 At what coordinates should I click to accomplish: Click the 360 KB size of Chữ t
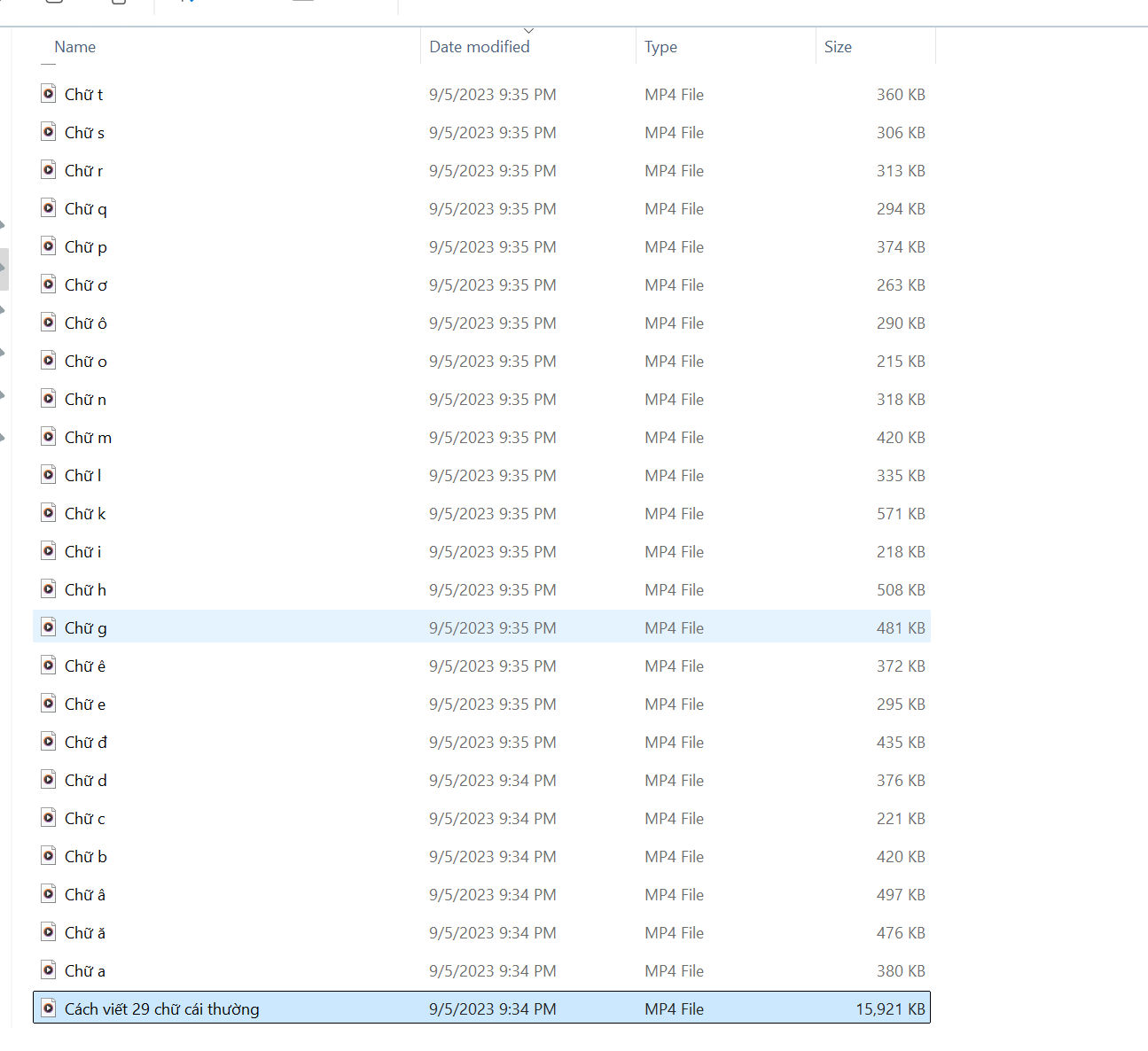pyautogui.click(x=901, y=95)
